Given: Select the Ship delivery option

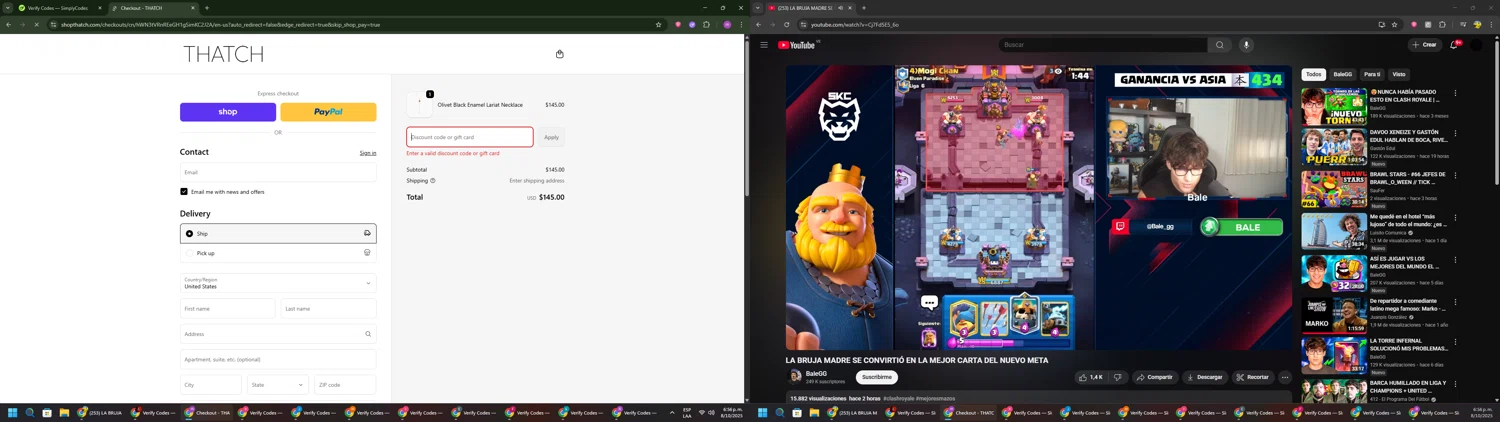Looking at the screenshot, I should point(278,233).
